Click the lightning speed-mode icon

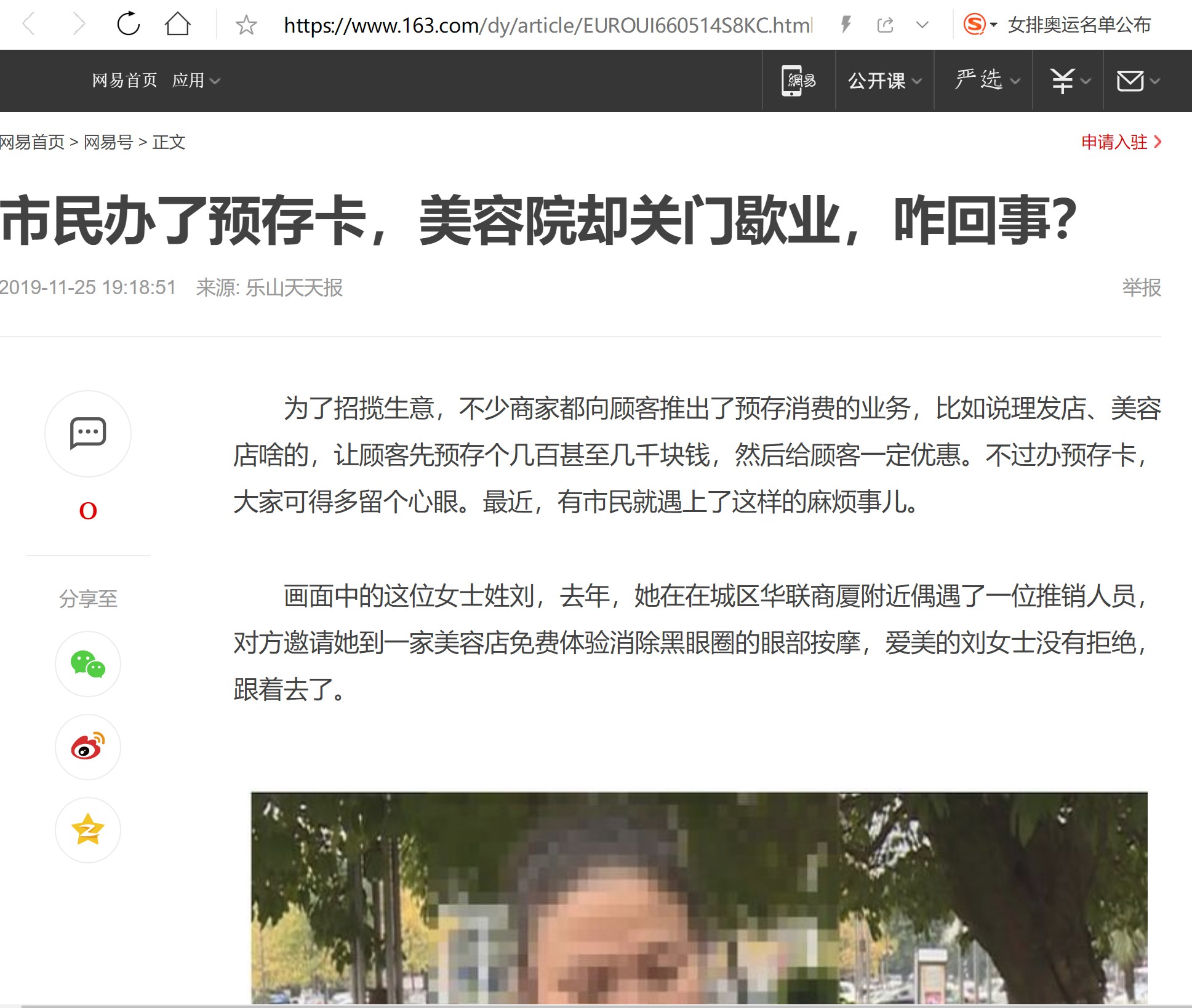pos(846,25)
